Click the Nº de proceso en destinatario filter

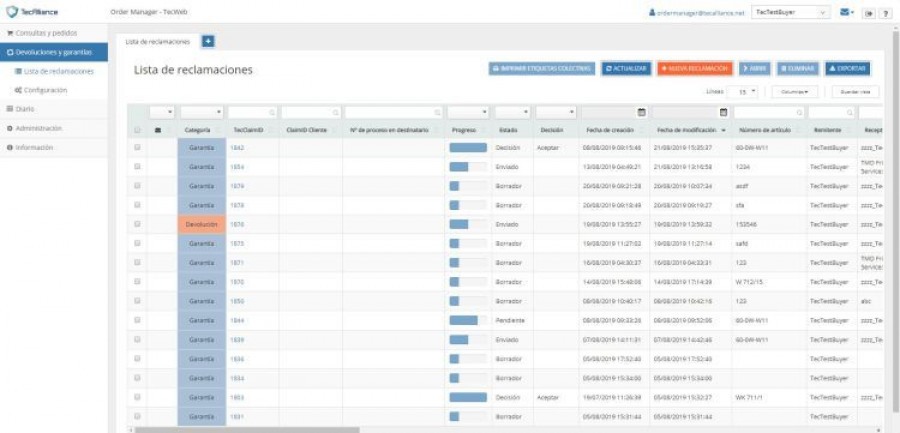394,113
